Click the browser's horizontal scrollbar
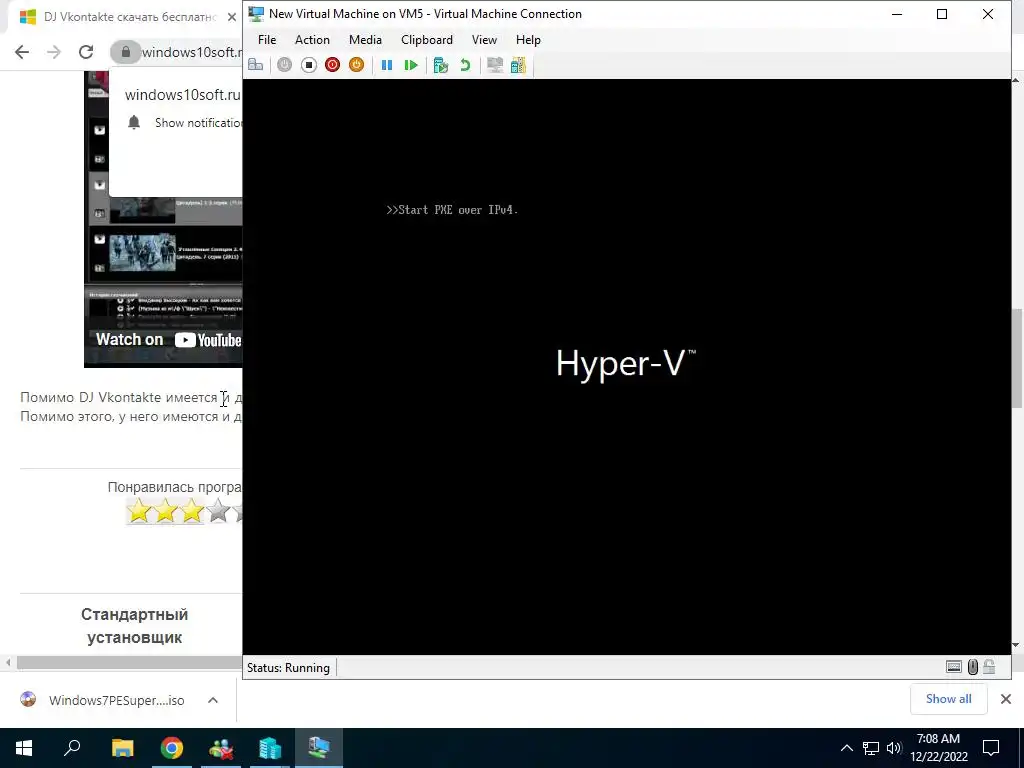This screenshot has width=1024, height=768. pos(129,663)
